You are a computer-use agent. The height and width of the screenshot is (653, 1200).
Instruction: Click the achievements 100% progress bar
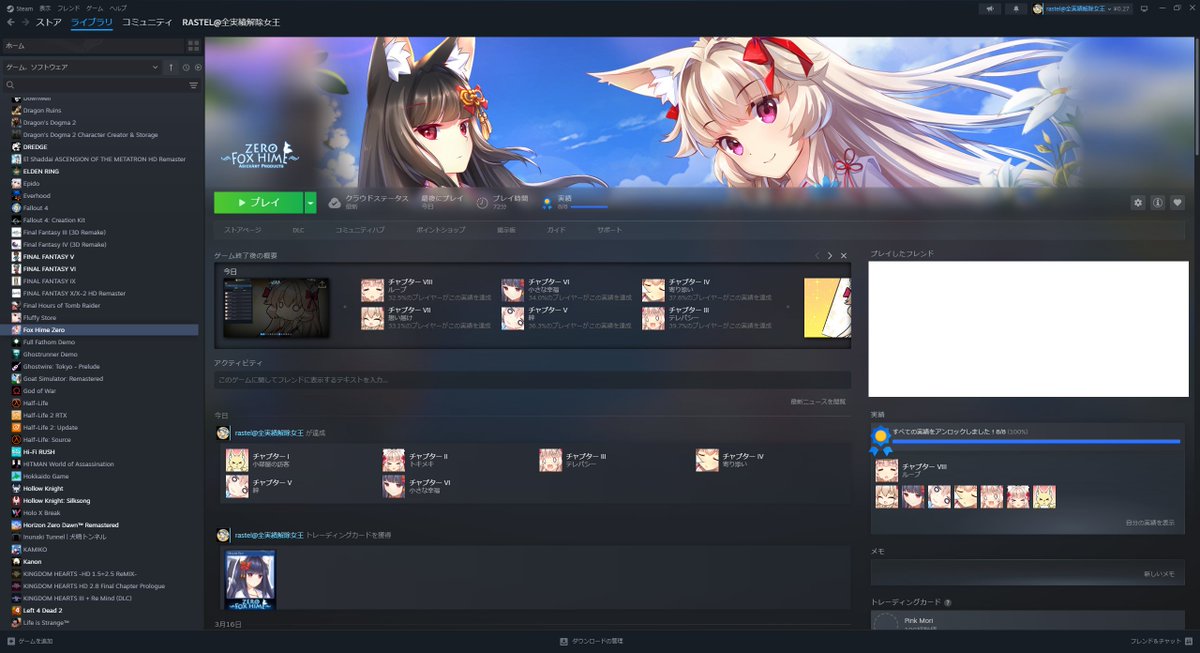click(1036, 441)
